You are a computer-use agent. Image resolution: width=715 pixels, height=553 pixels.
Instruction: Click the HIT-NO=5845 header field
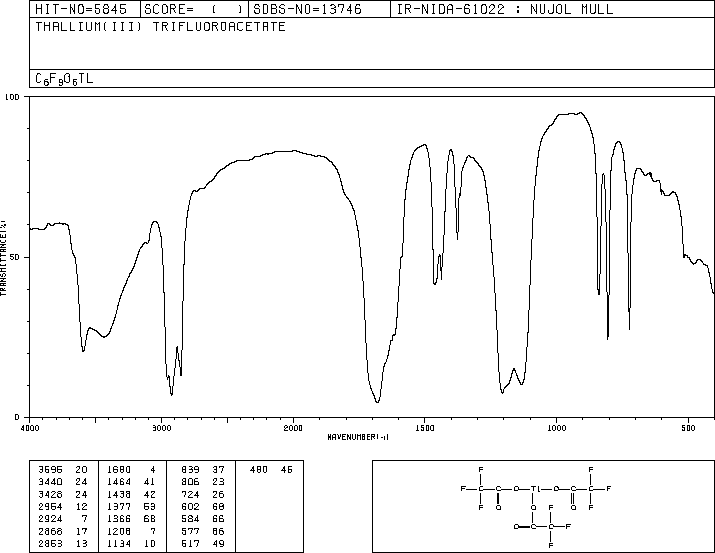click(x=84, y=9)
